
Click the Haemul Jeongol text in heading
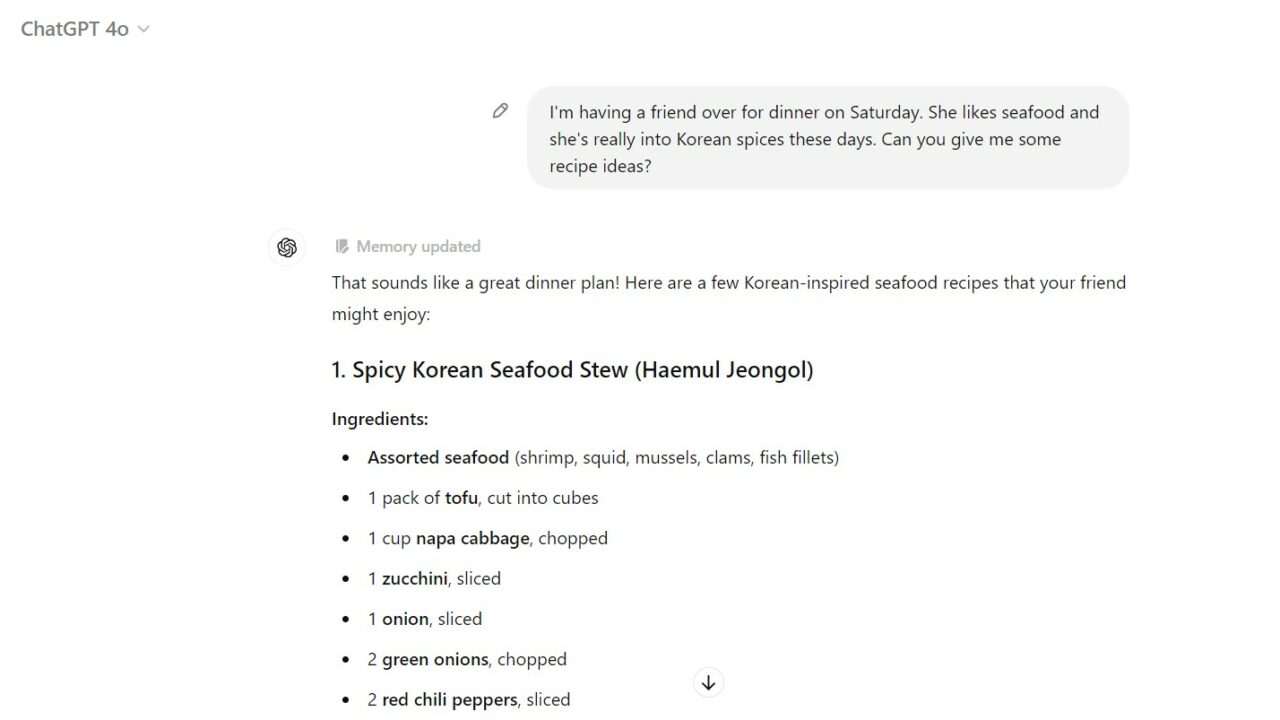tap(726, 370)
